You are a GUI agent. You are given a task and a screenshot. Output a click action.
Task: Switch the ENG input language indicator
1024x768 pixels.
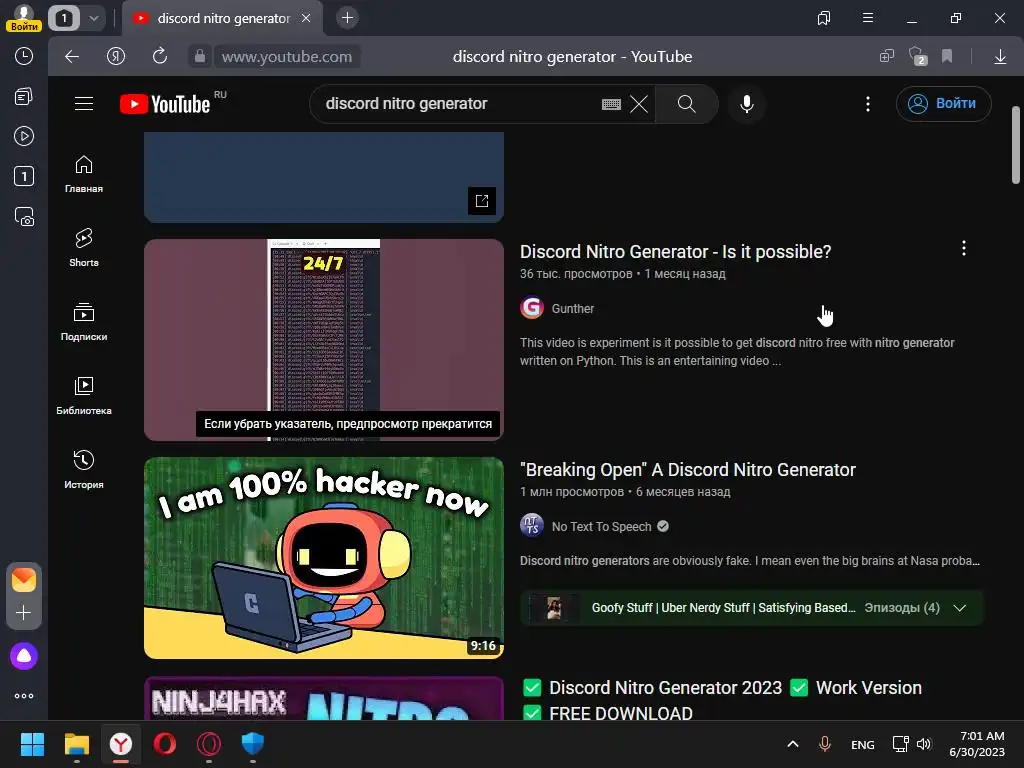(x=863, y=744)
